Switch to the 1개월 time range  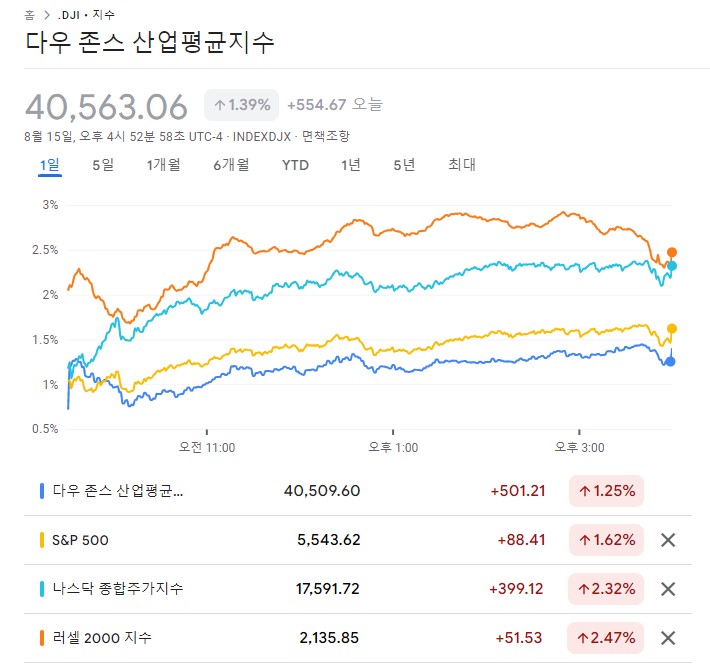tap(163, 165)
